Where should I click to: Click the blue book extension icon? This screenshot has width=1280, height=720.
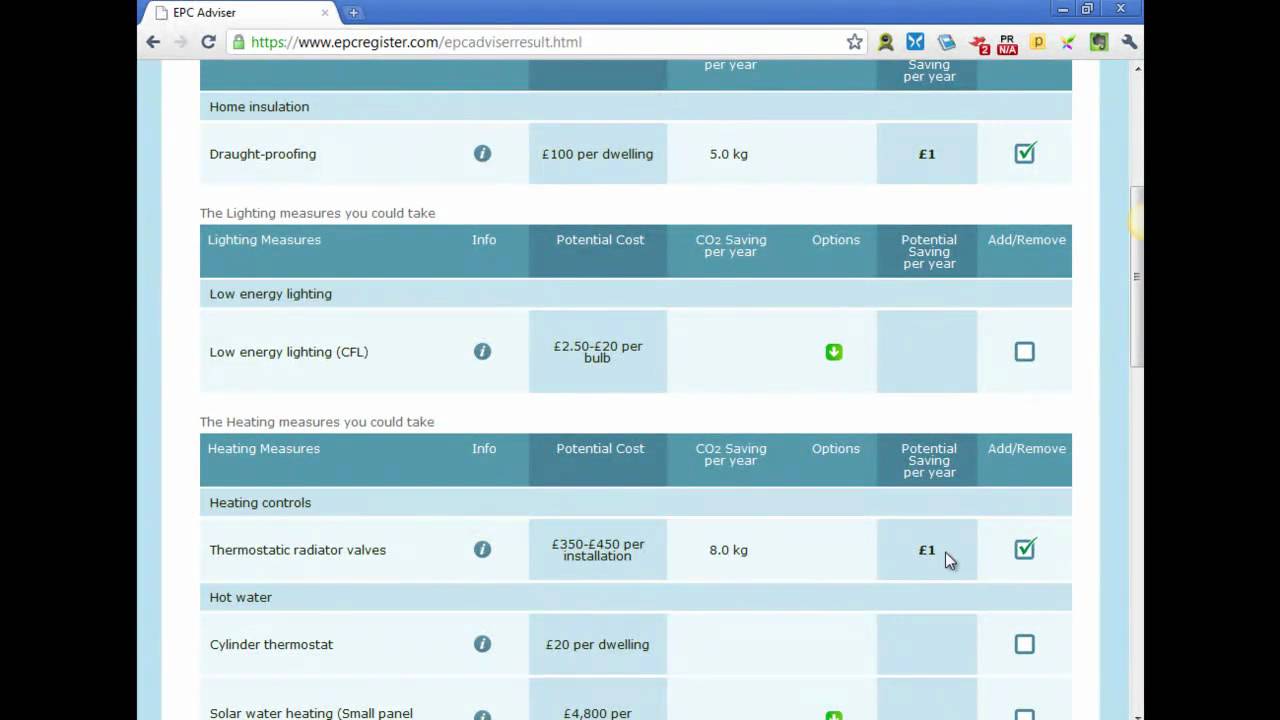click(x=946, y=42)
